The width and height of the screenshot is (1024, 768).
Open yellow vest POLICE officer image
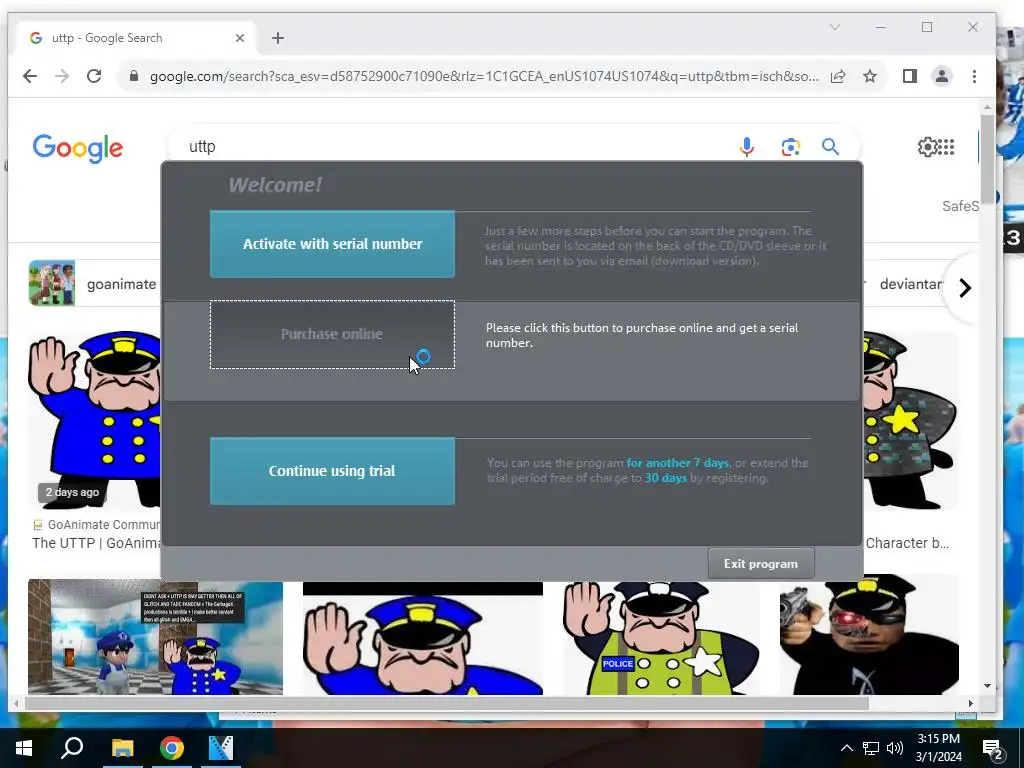pos(662,639)
